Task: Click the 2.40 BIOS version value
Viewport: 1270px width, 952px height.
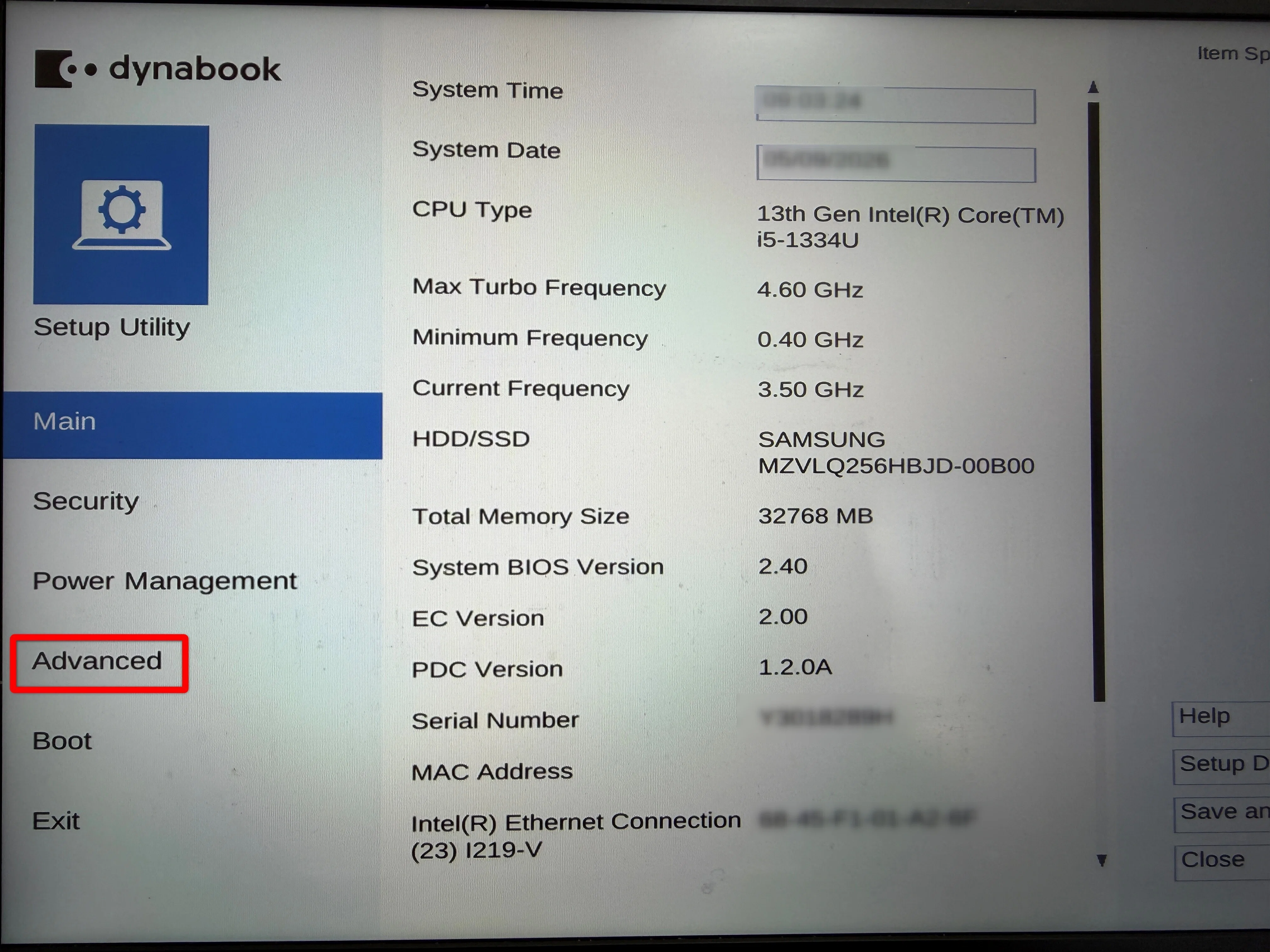Action: click(782, 566)
